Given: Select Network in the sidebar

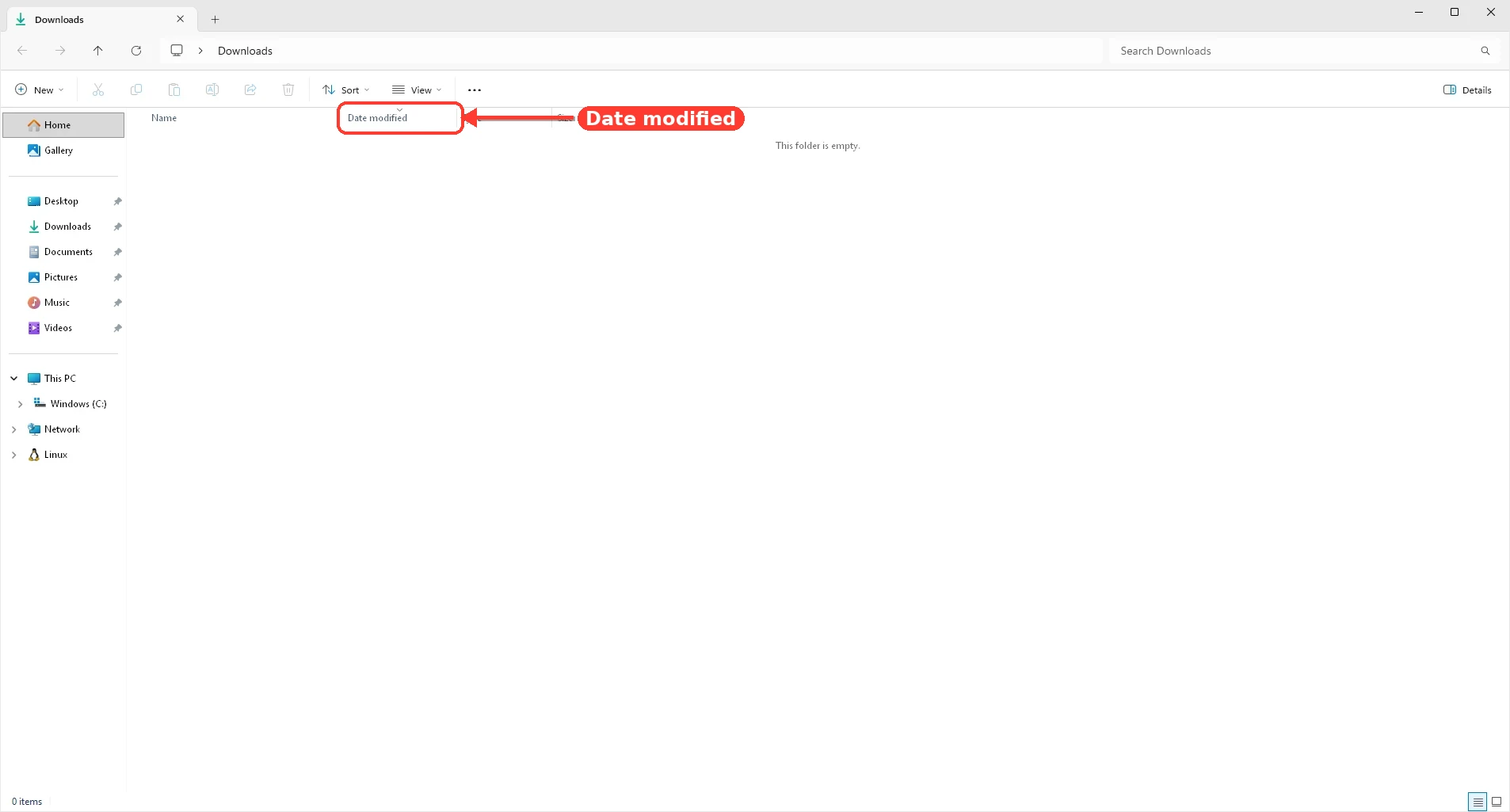Looking at the screenshot, I should pyautogui.click(x=62, y=429).
